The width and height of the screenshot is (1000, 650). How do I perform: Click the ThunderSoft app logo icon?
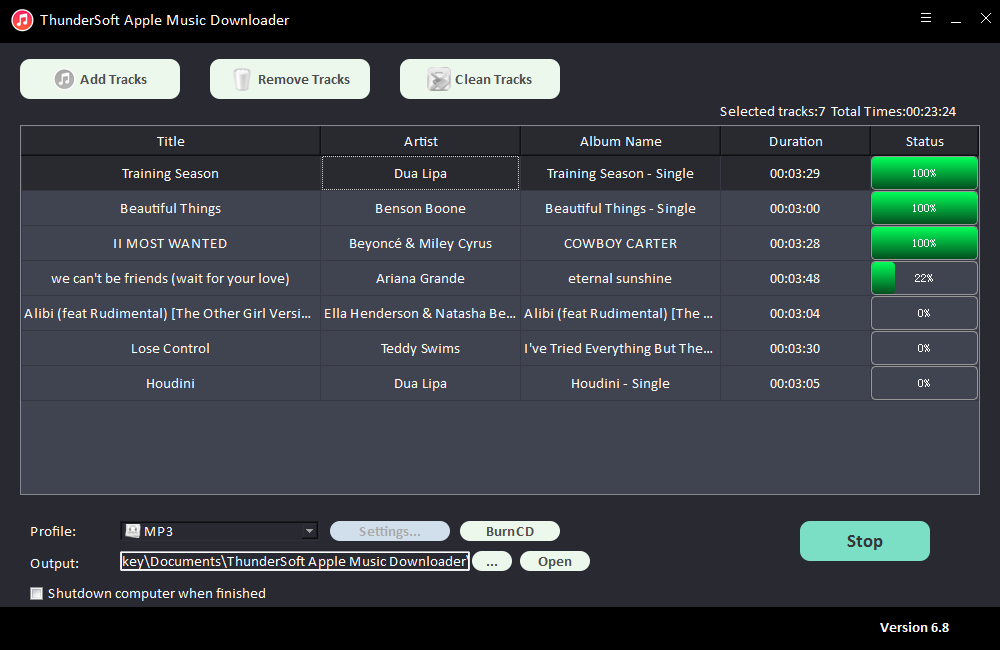tap(21, 20)
